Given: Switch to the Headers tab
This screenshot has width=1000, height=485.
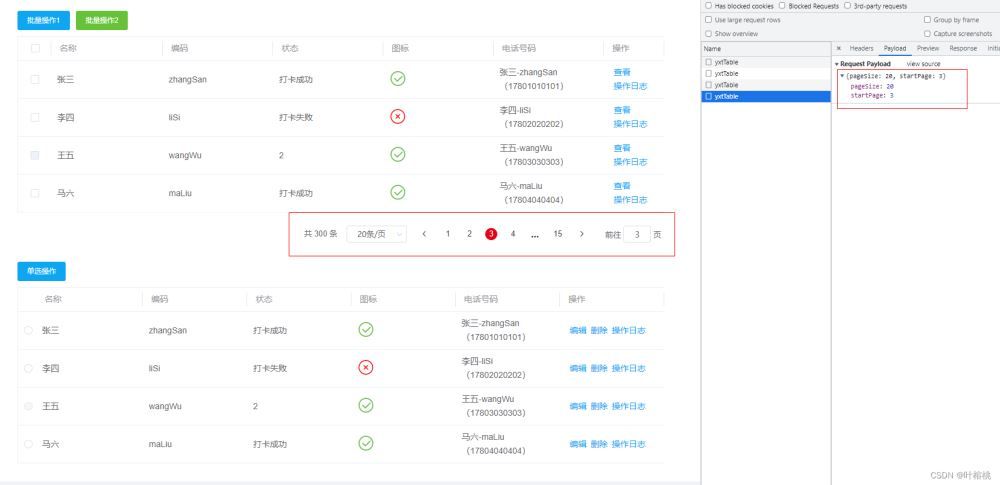Looking at the screenshot, I should [861, 48].
